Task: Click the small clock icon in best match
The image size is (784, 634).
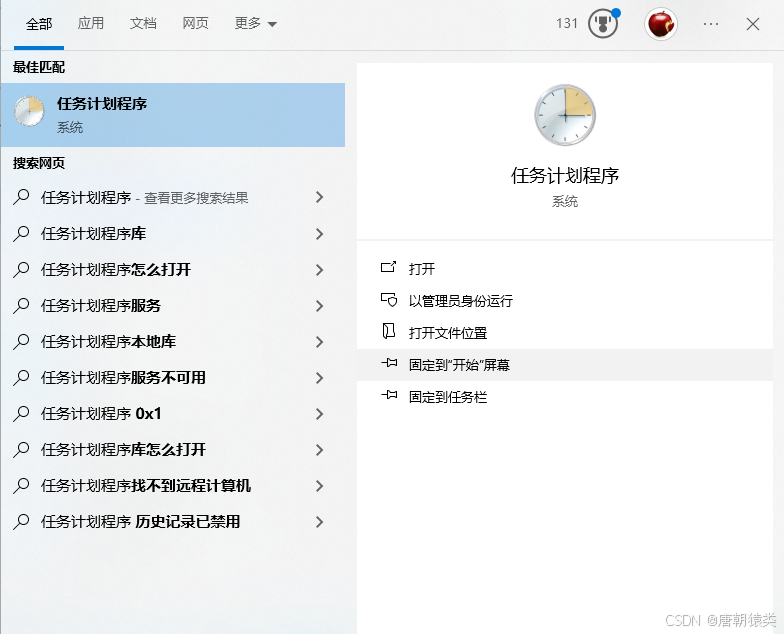Action: coord(29,111)
